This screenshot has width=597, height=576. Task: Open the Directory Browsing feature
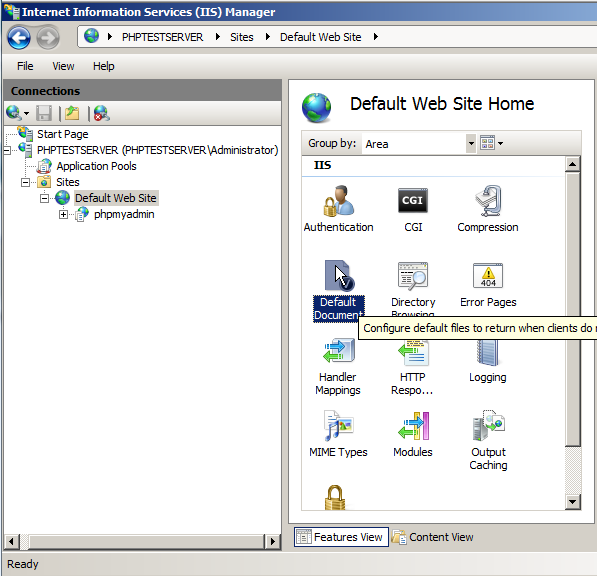[413, 290]
